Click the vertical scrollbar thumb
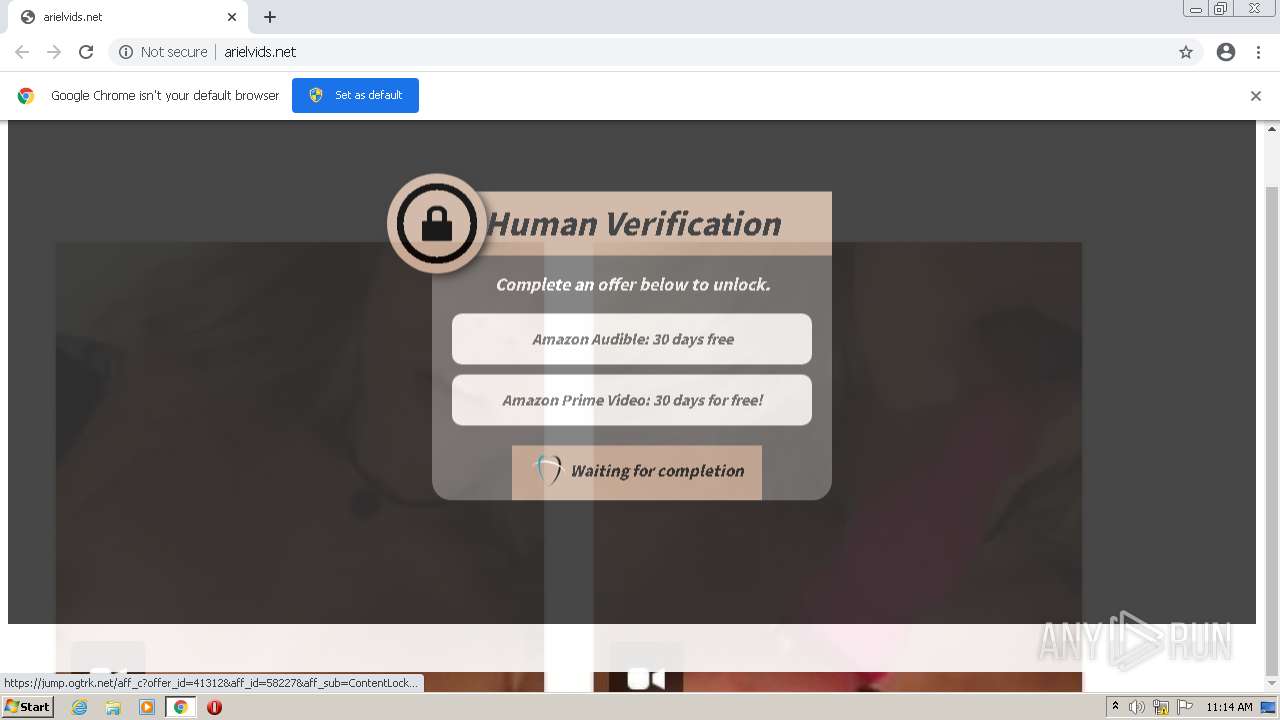 pyautogui.click(x=1272, y=430)
